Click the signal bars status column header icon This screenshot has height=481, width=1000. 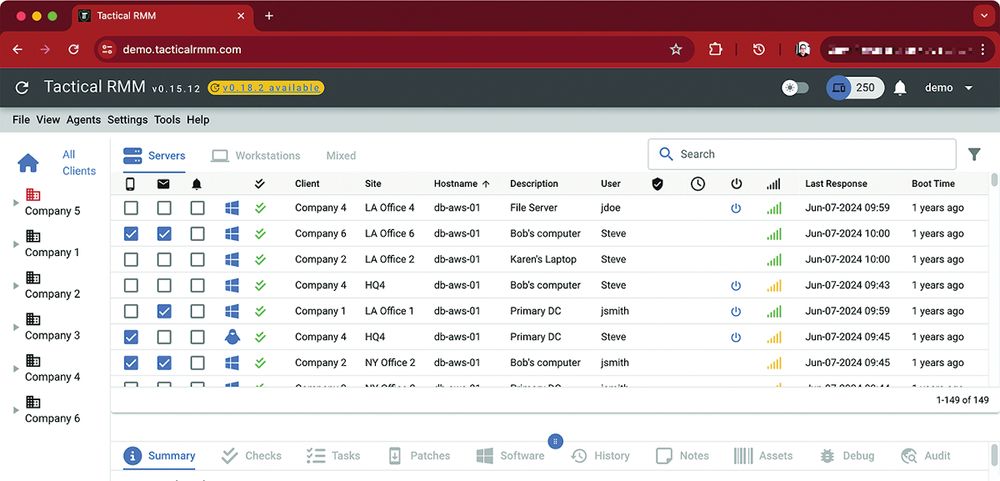[x=774, y=184]
